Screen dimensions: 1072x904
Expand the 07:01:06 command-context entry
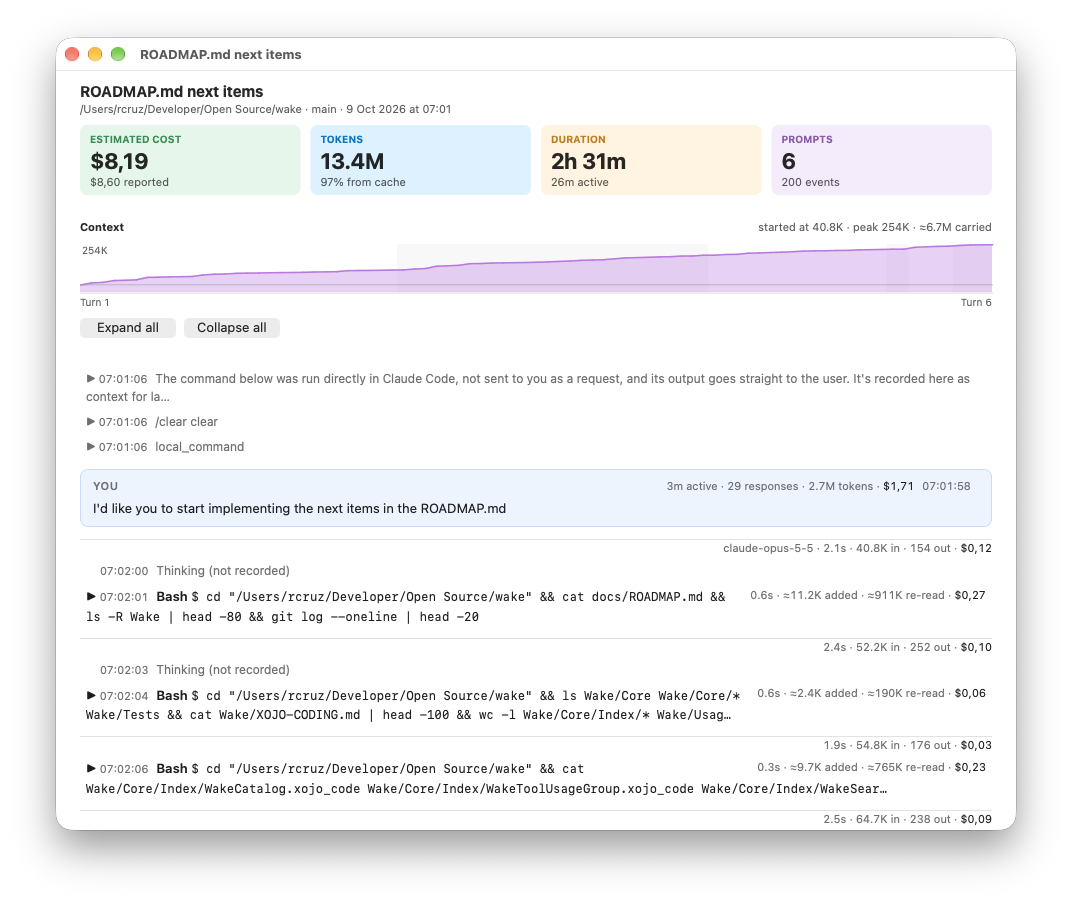90,378
